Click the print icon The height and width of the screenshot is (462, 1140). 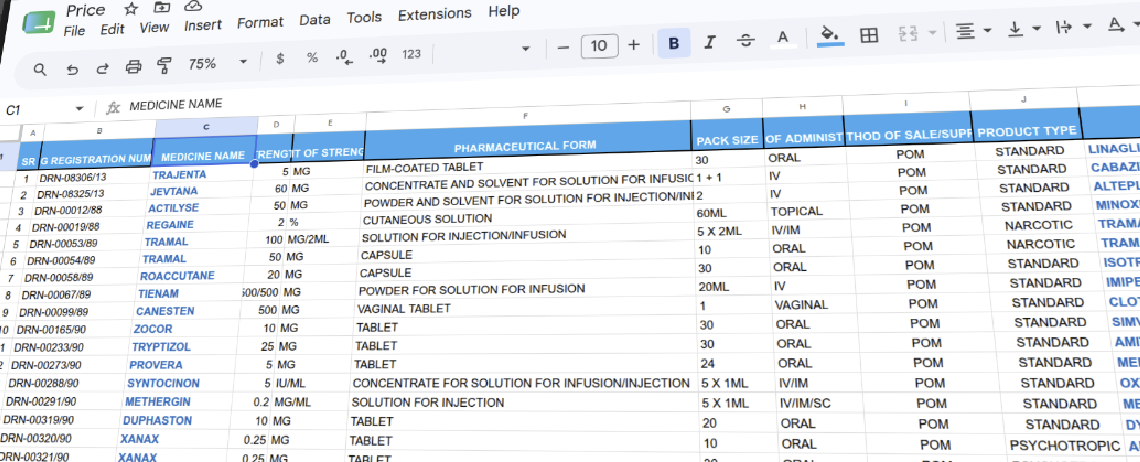tap(133, 68)
